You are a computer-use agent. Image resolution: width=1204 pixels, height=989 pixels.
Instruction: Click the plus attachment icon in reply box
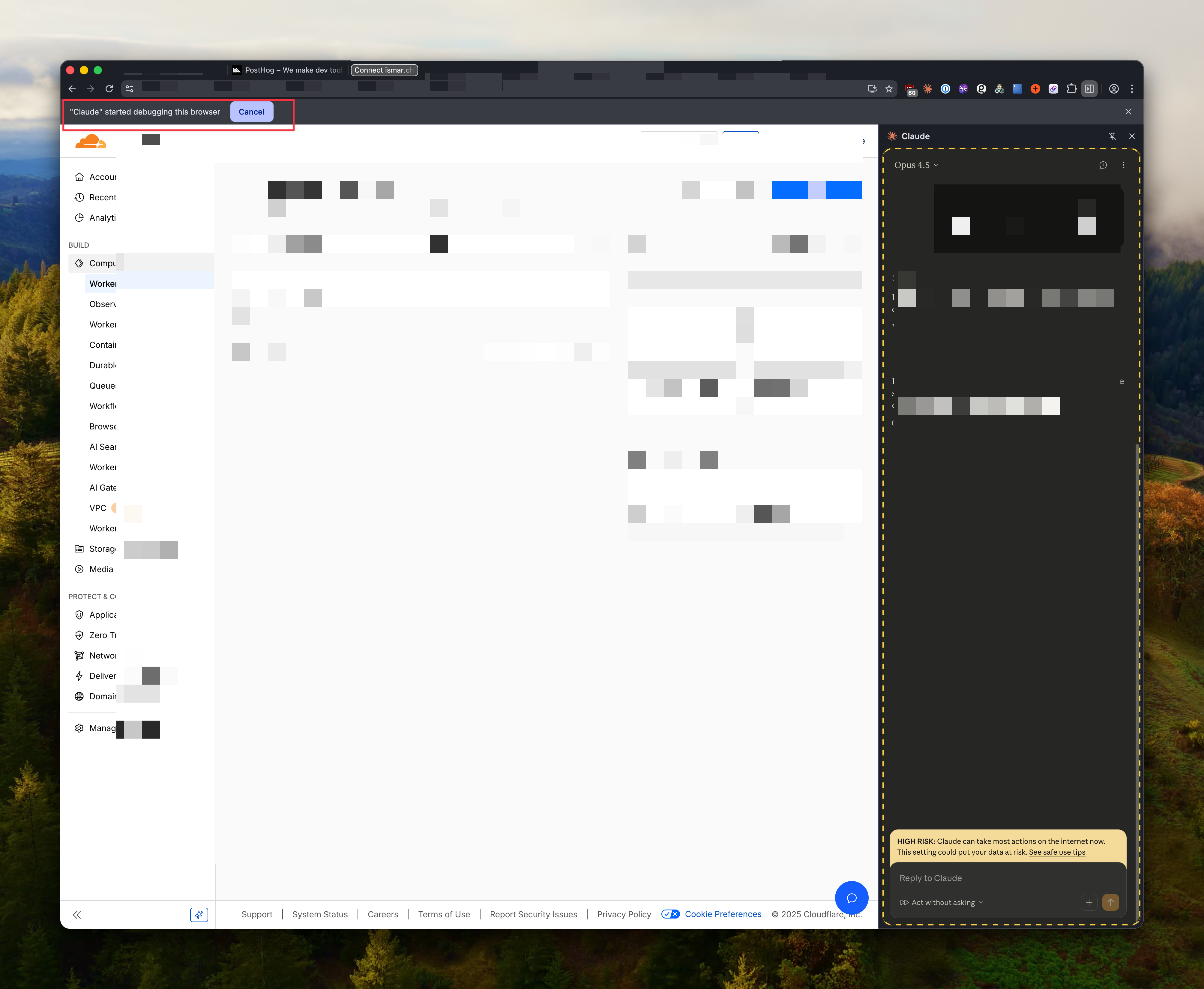(1089, 902)
